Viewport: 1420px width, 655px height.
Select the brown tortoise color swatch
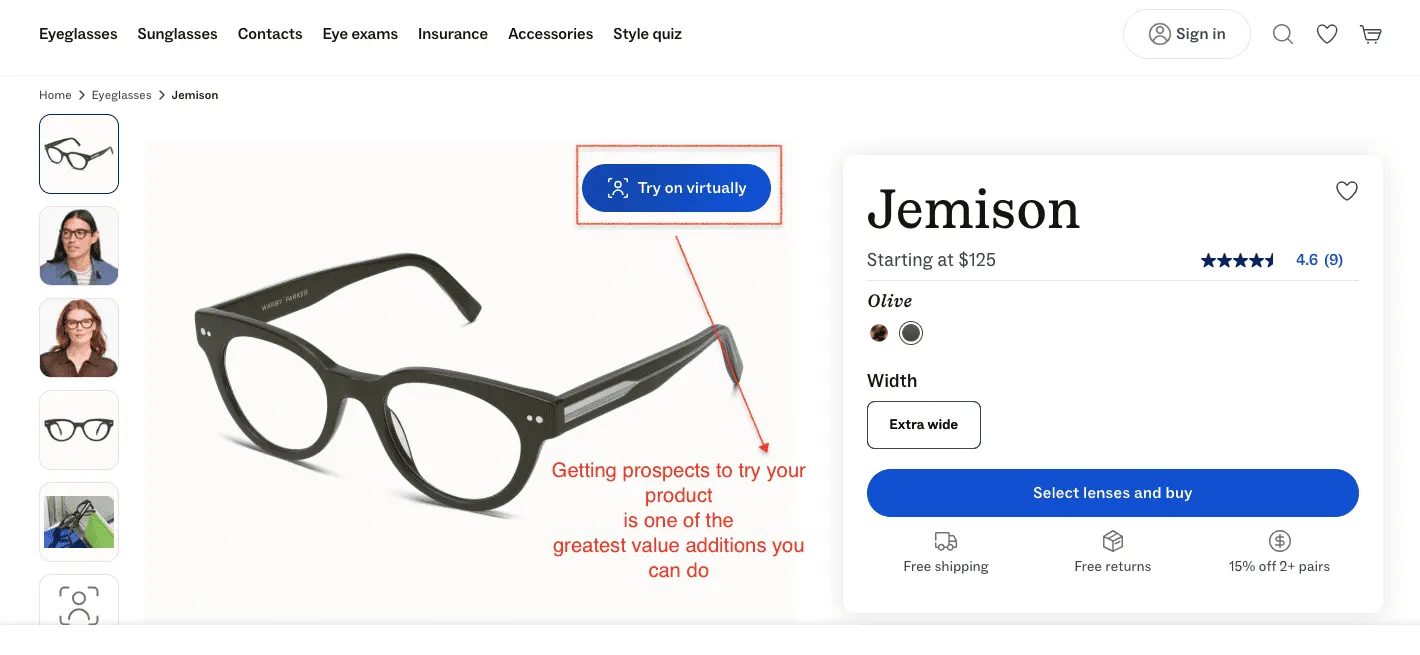pos(879,333)
